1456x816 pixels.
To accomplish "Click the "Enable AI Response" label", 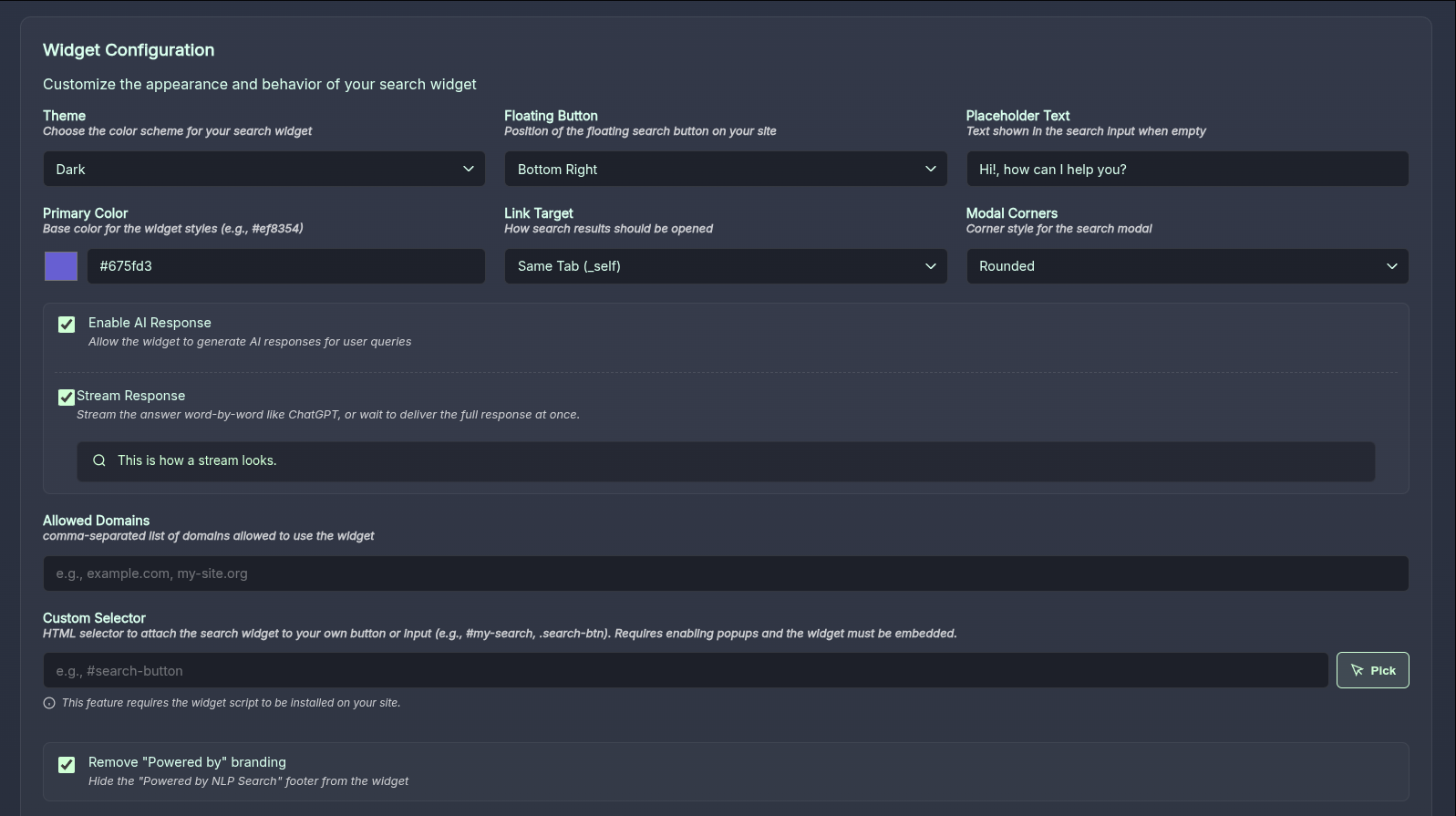I will point(150,323).
